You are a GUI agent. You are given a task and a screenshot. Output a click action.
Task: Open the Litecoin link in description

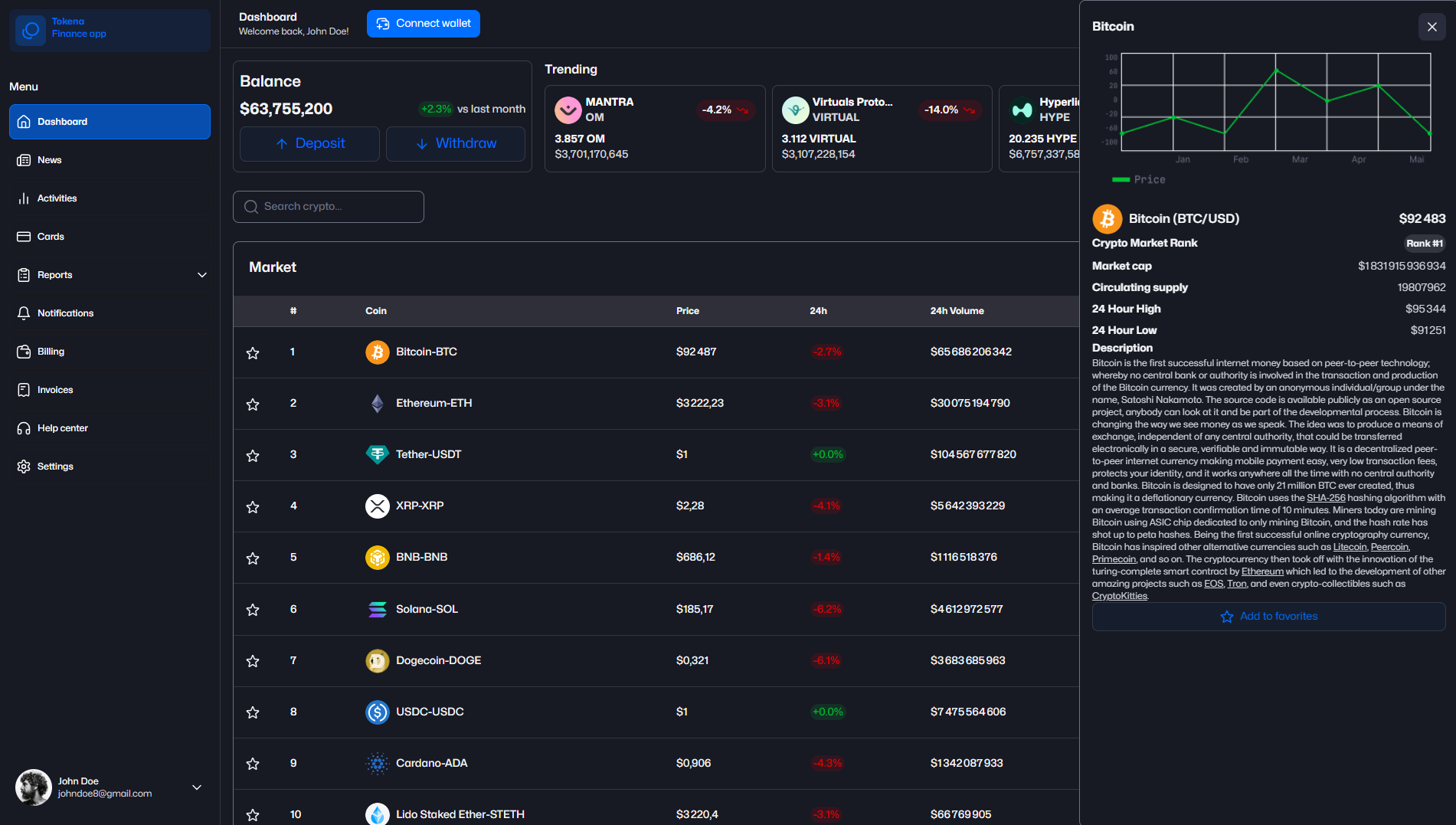click(x=1350, y=547)
